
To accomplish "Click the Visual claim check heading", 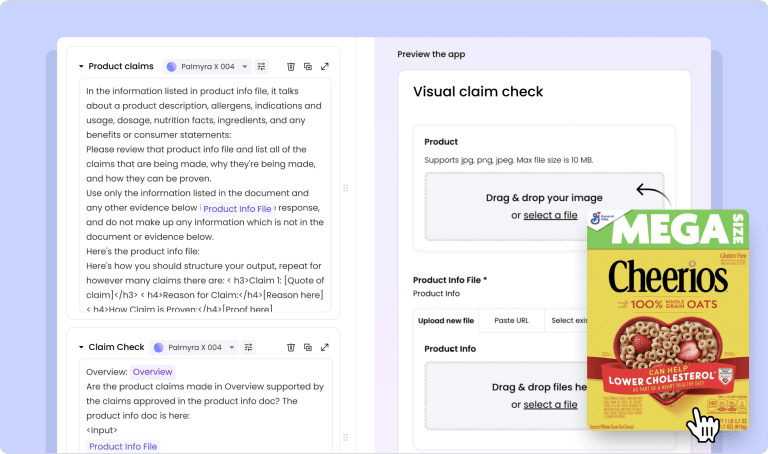I will pos(478,92).
